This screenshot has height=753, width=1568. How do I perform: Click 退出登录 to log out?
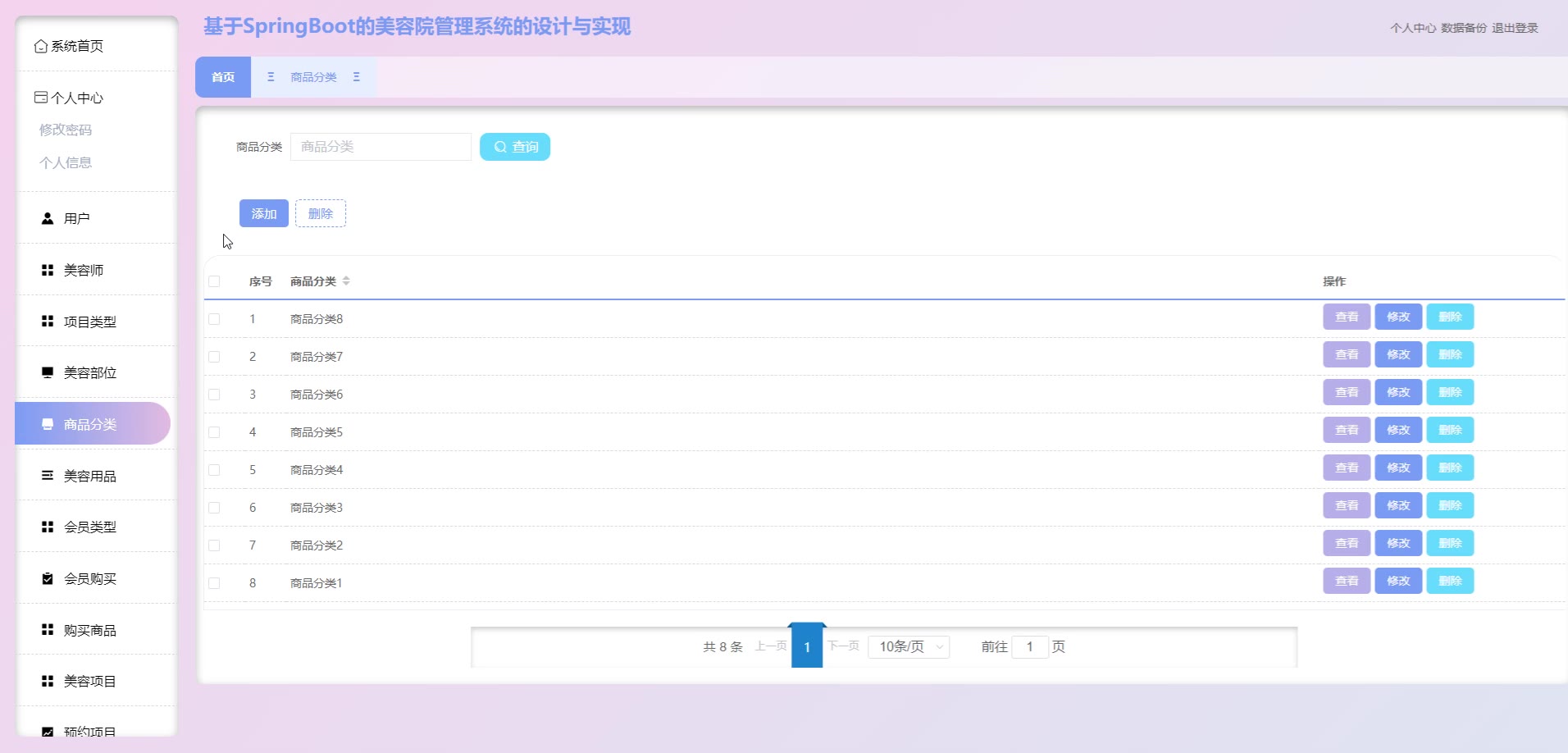(x=1515, y=28)
